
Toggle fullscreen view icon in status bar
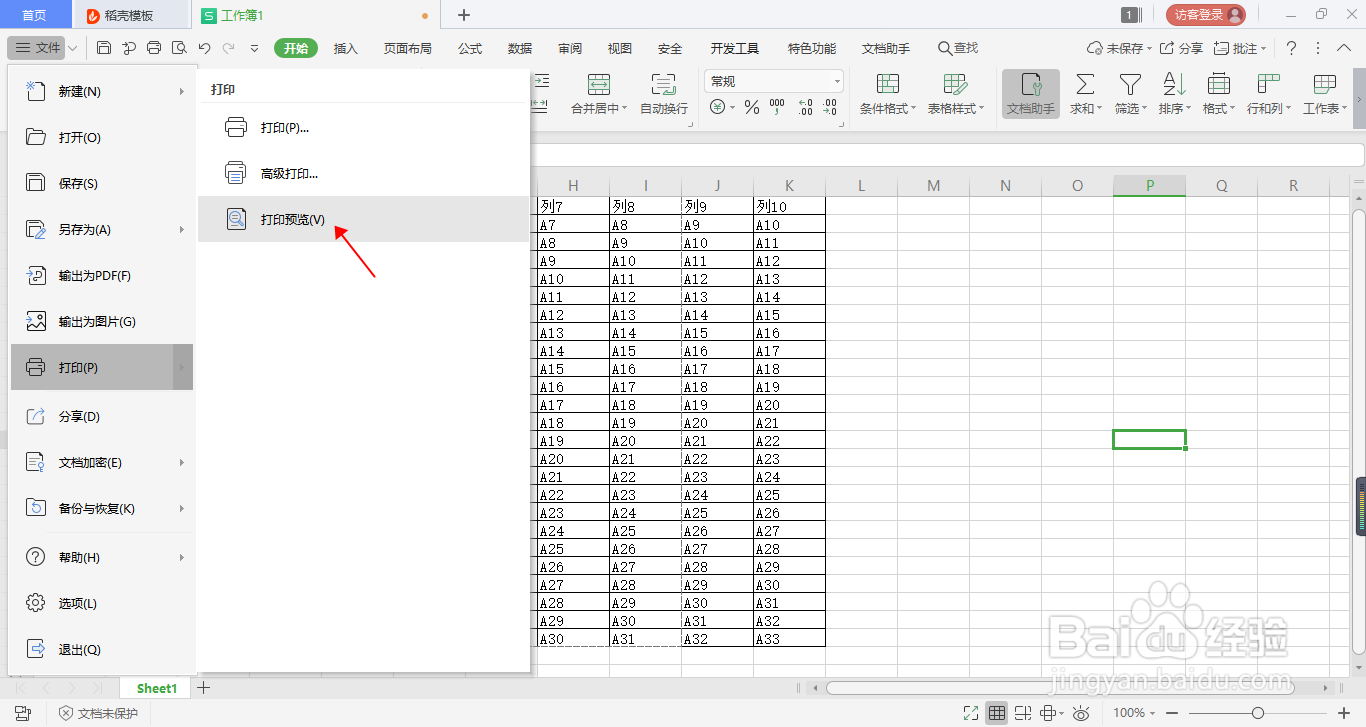(970, 713)
